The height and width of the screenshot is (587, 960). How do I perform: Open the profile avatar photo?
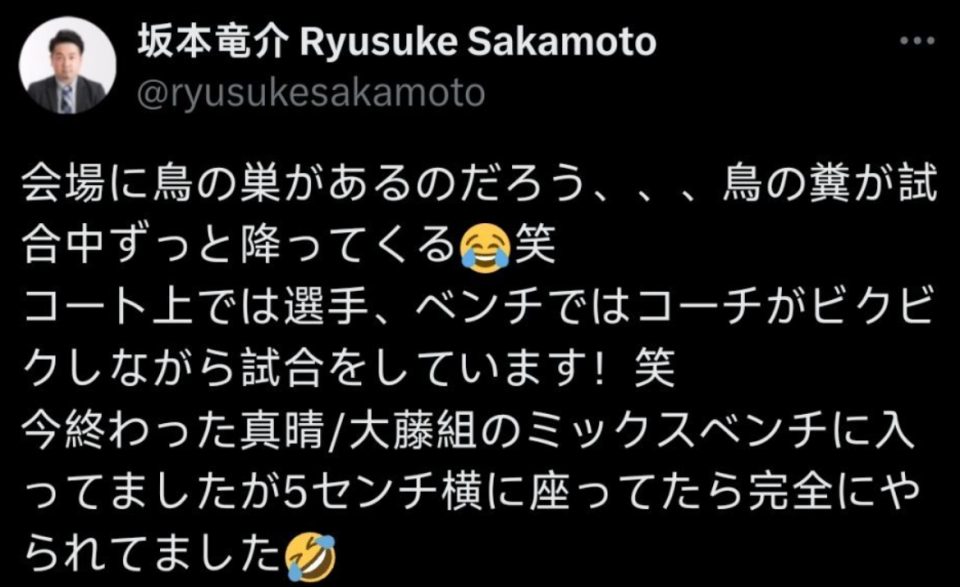pos(67,65)
